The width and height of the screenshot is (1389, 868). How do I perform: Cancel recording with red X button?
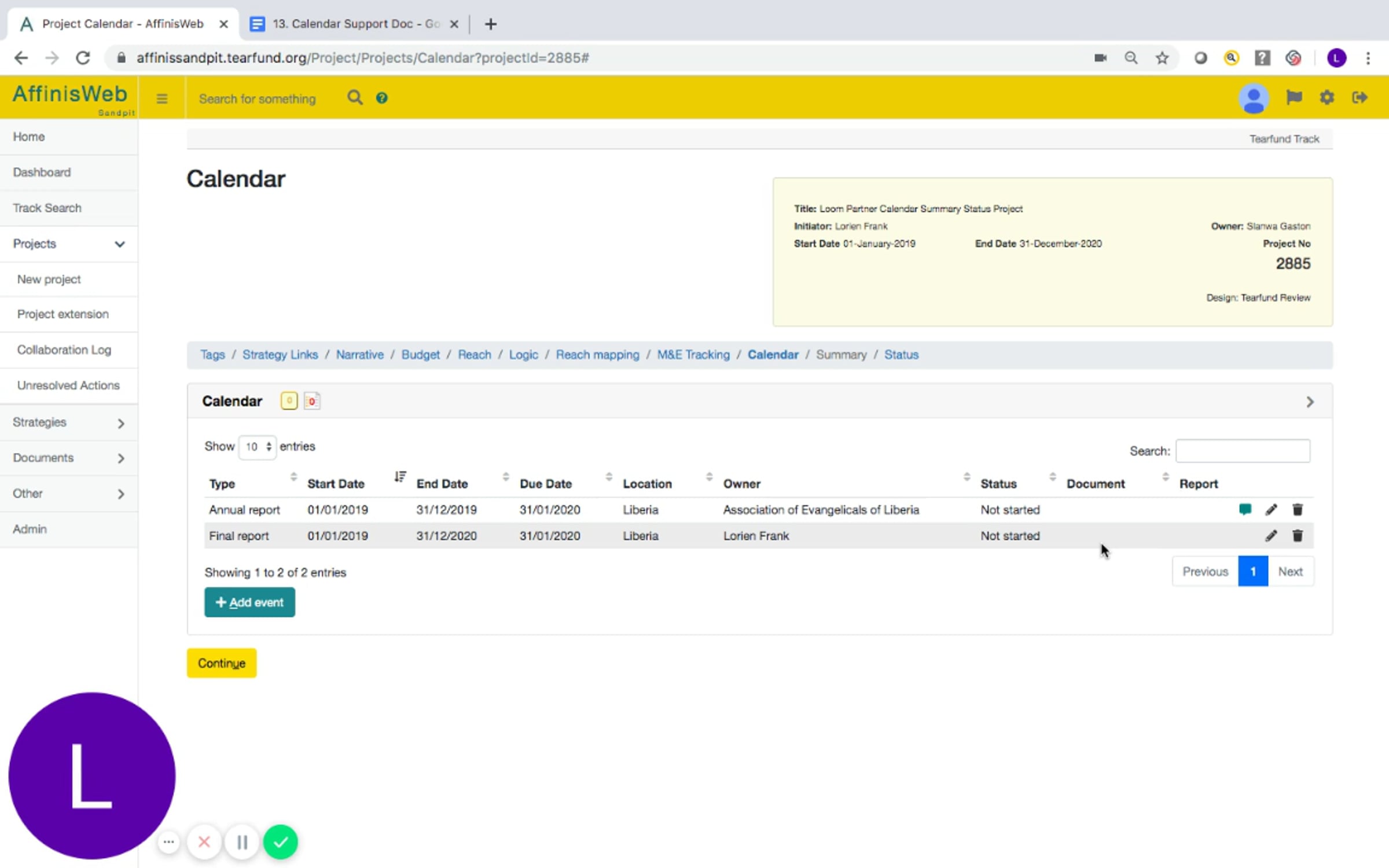(204, 842)
